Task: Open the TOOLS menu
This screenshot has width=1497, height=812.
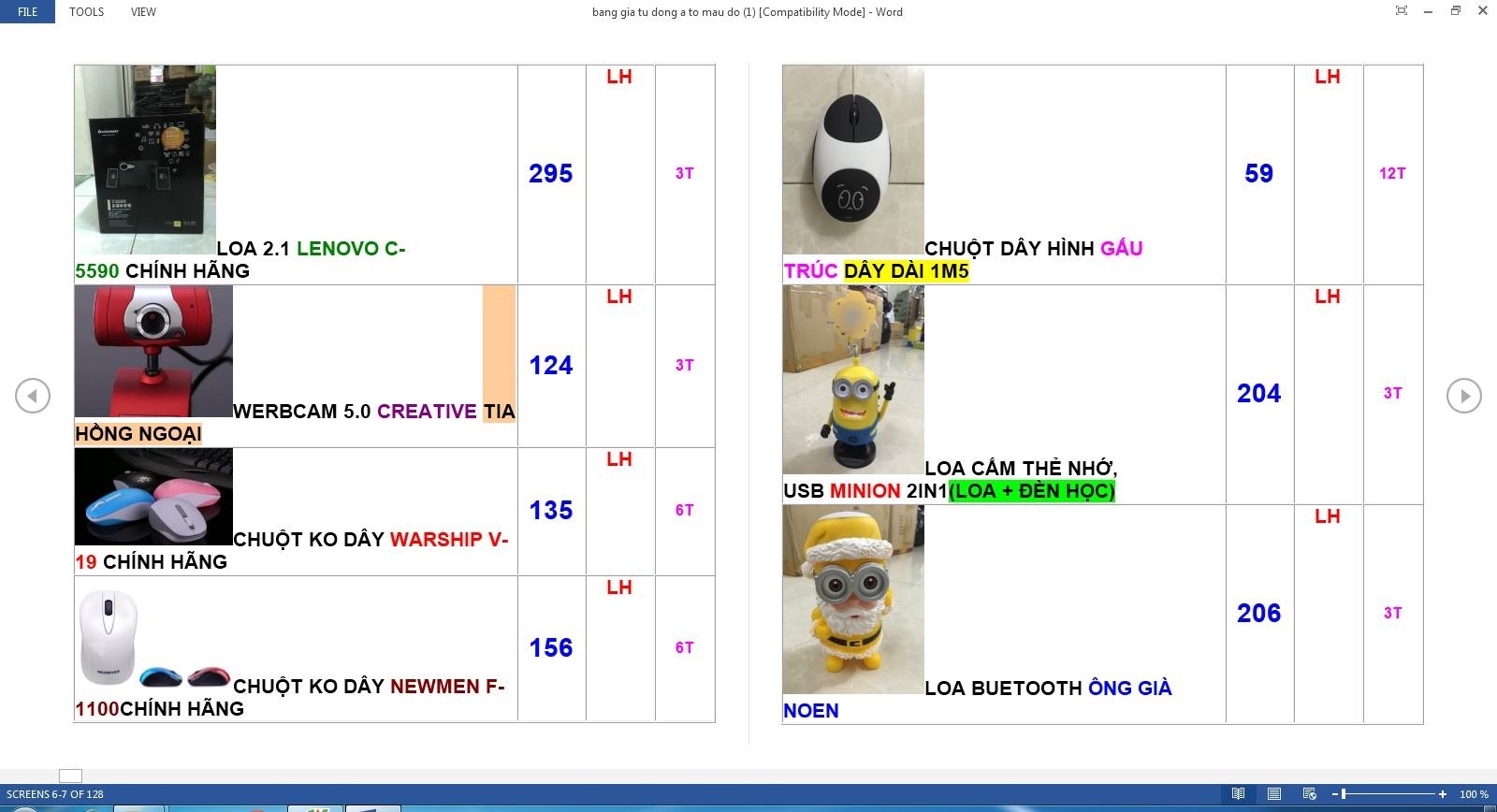Action: tap(87, 12)
